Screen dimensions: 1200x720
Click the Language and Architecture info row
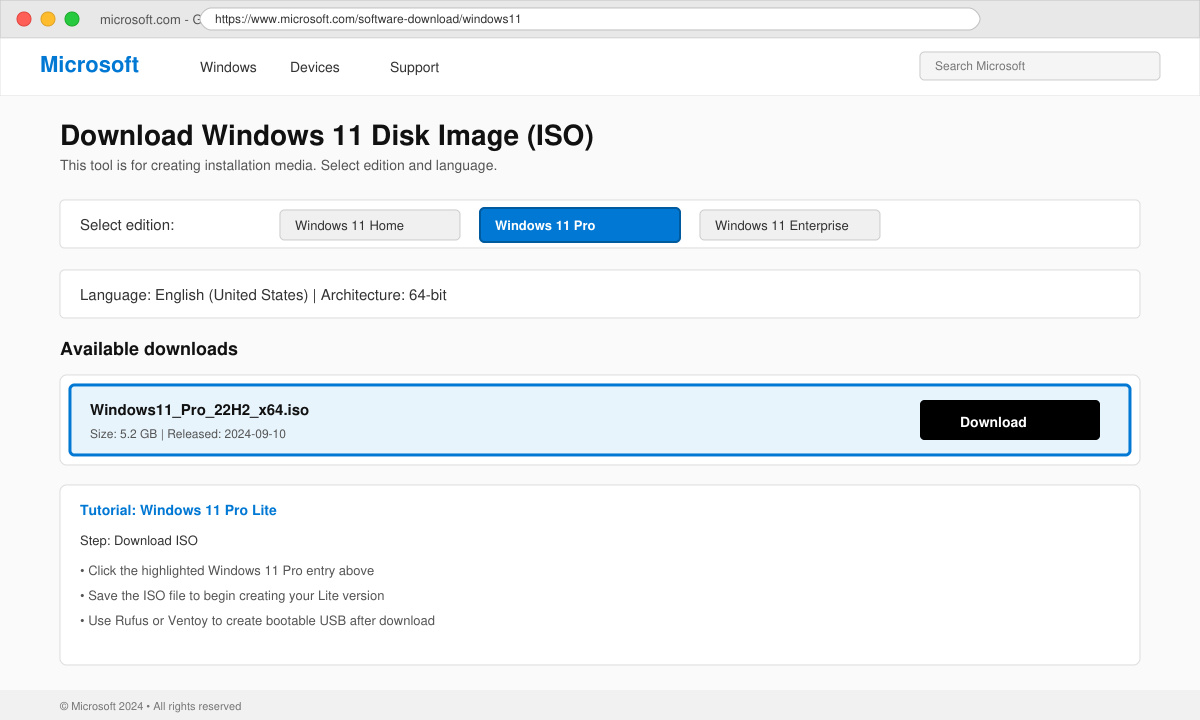point(600,294)
